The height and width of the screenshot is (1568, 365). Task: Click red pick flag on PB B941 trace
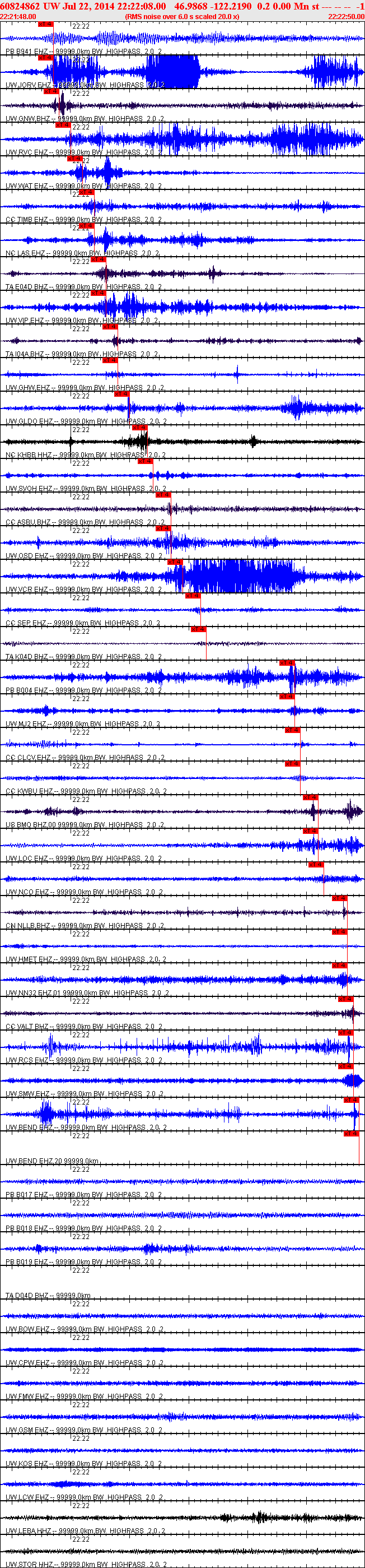tap(46, 24)
